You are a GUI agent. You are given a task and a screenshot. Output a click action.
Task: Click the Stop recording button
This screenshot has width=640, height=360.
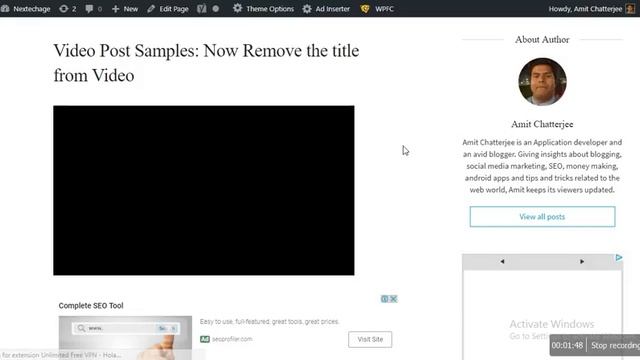pyautogui.click(x=615, y=345)
